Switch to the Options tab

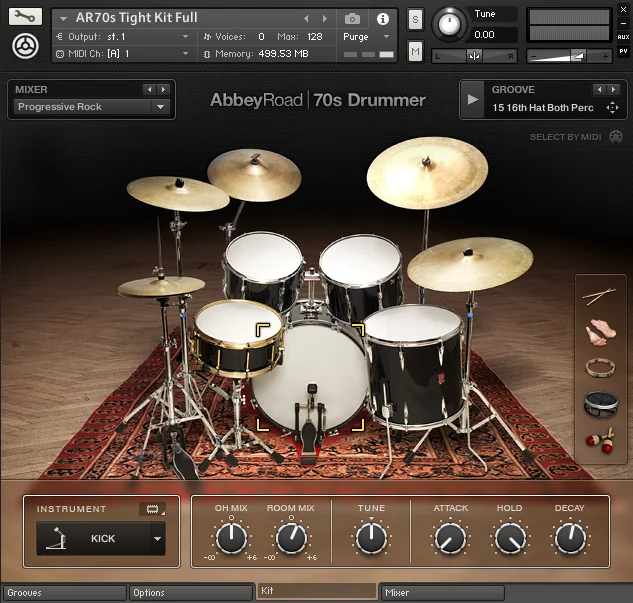point(191,593)
